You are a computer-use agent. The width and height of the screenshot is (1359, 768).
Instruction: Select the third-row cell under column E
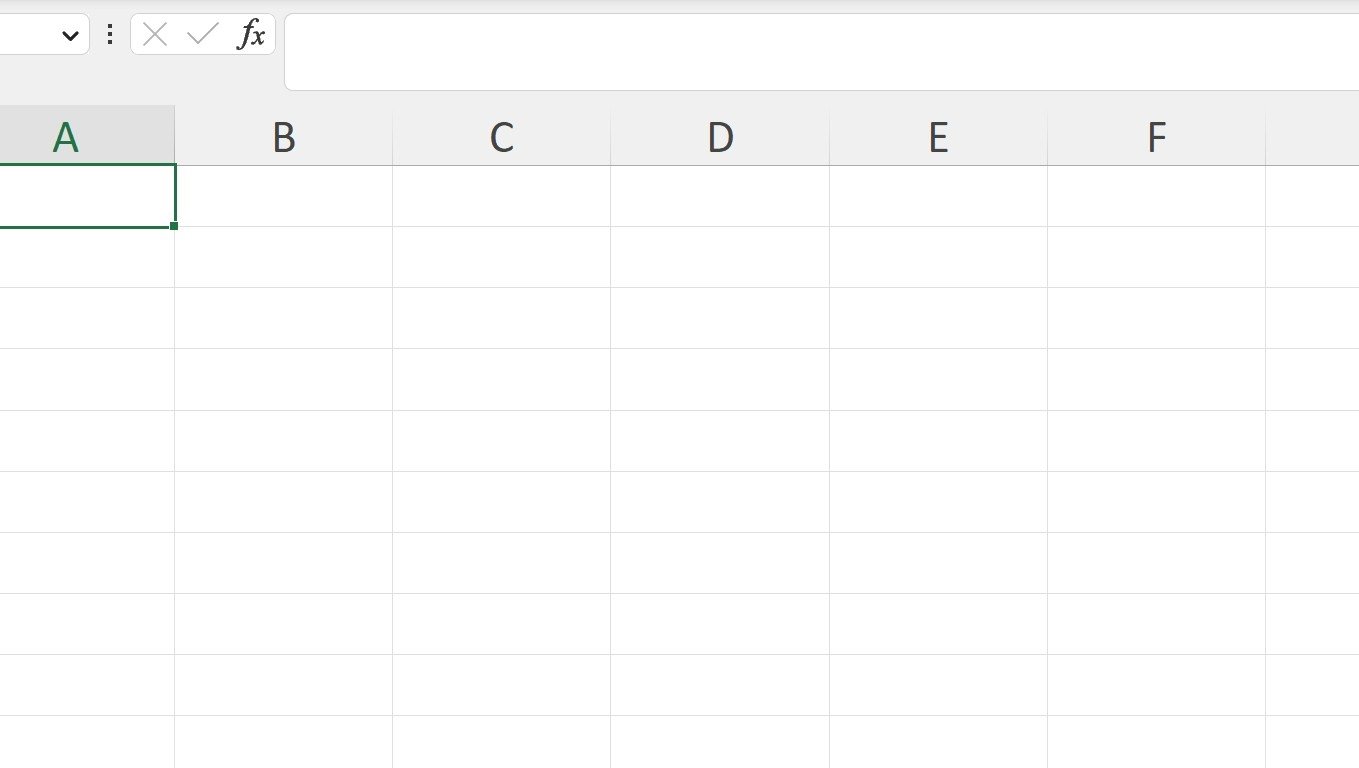click(938, 318)
